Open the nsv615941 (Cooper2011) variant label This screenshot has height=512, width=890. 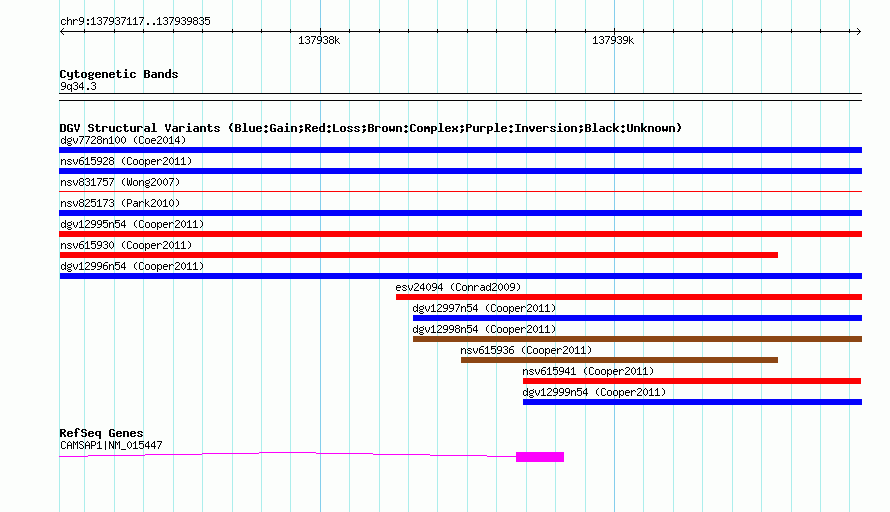pos(588,371)
